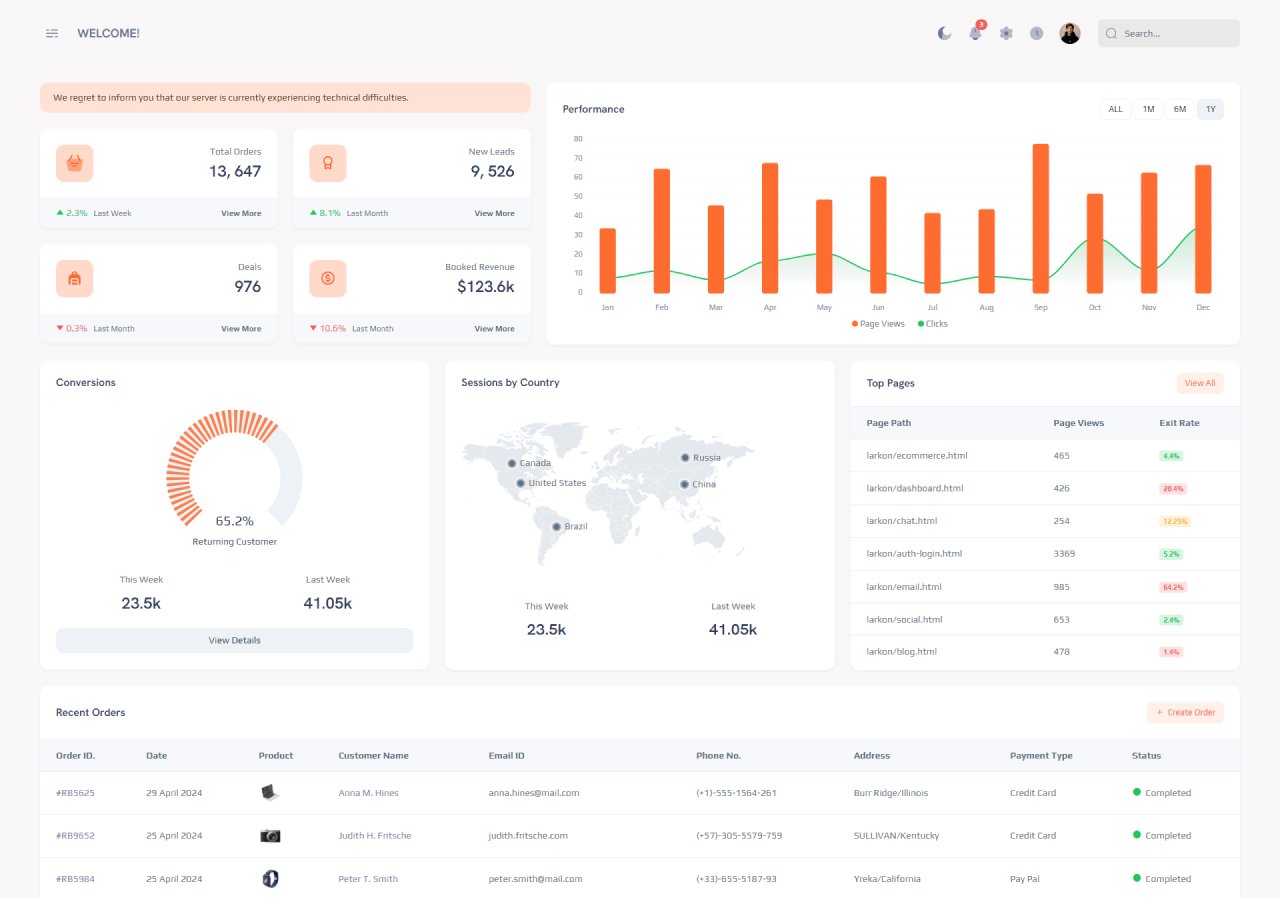
Task: Click larkon/dashboard.html page path
Action: coord(915,488)
